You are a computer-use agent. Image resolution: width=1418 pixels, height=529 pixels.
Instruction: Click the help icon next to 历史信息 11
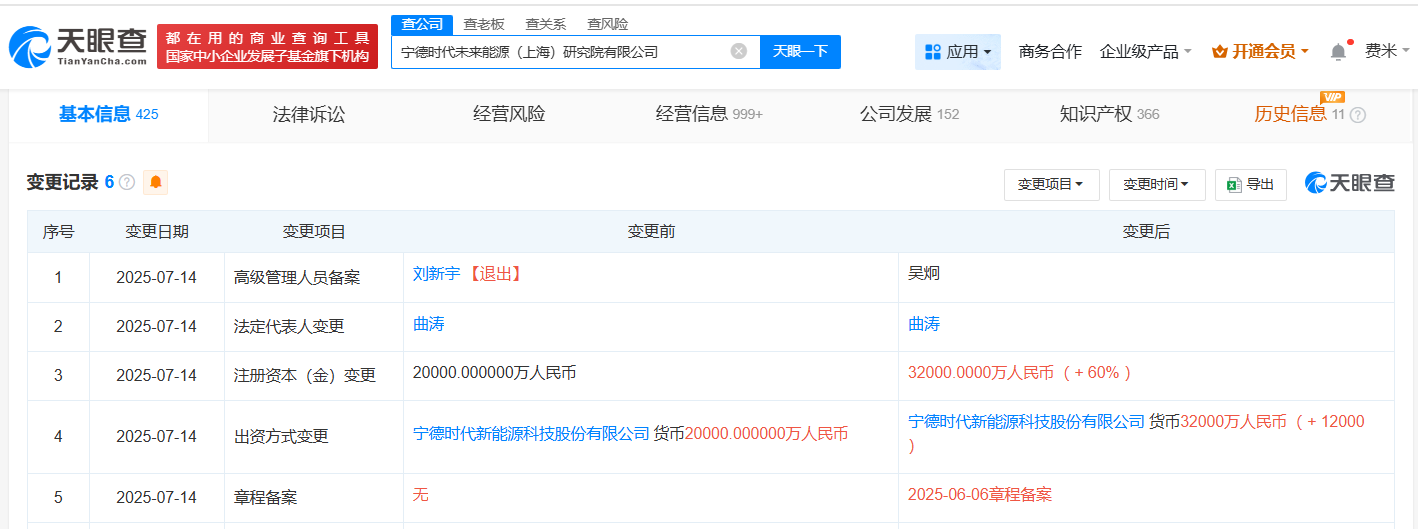tap(1357, 115)
